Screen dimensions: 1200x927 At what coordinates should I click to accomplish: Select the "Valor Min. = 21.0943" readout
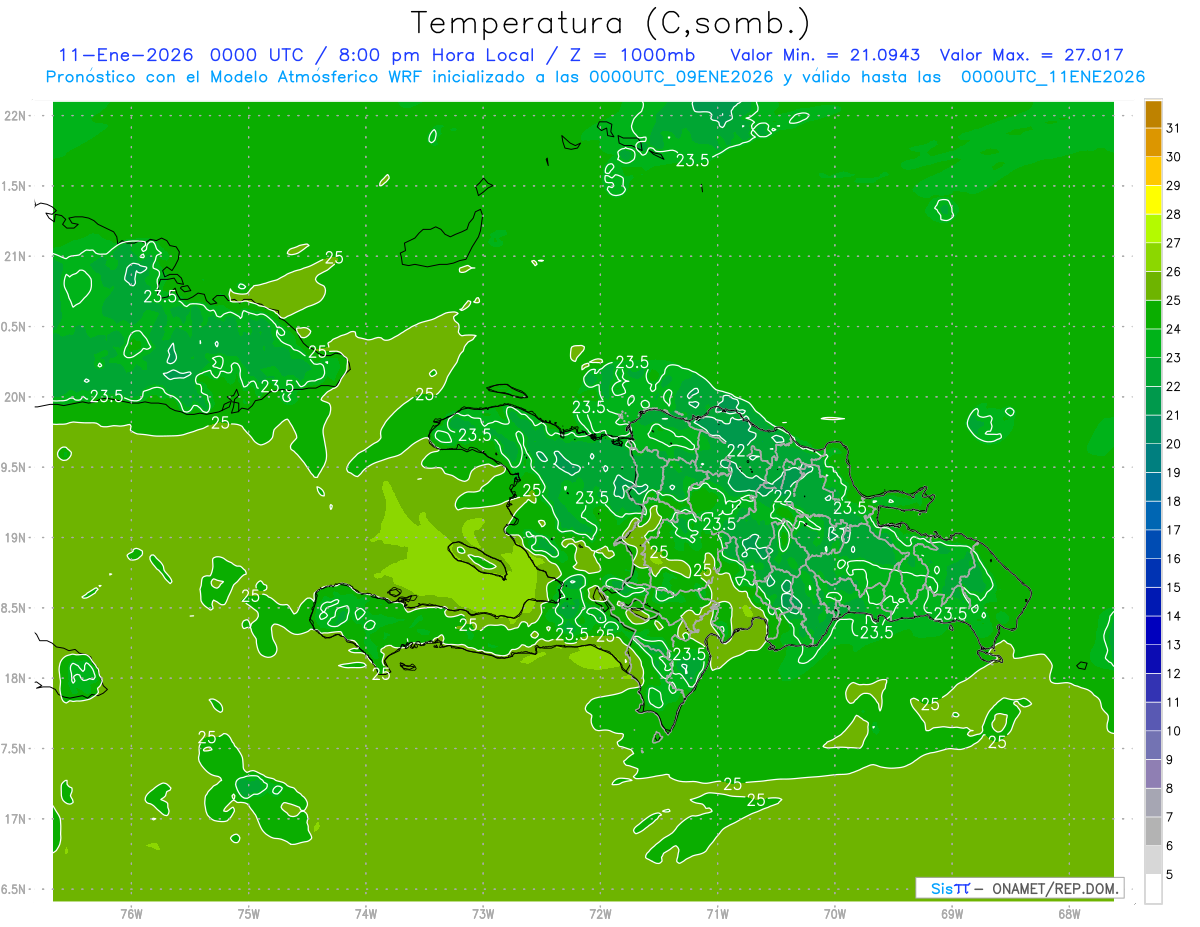[825, 55]
